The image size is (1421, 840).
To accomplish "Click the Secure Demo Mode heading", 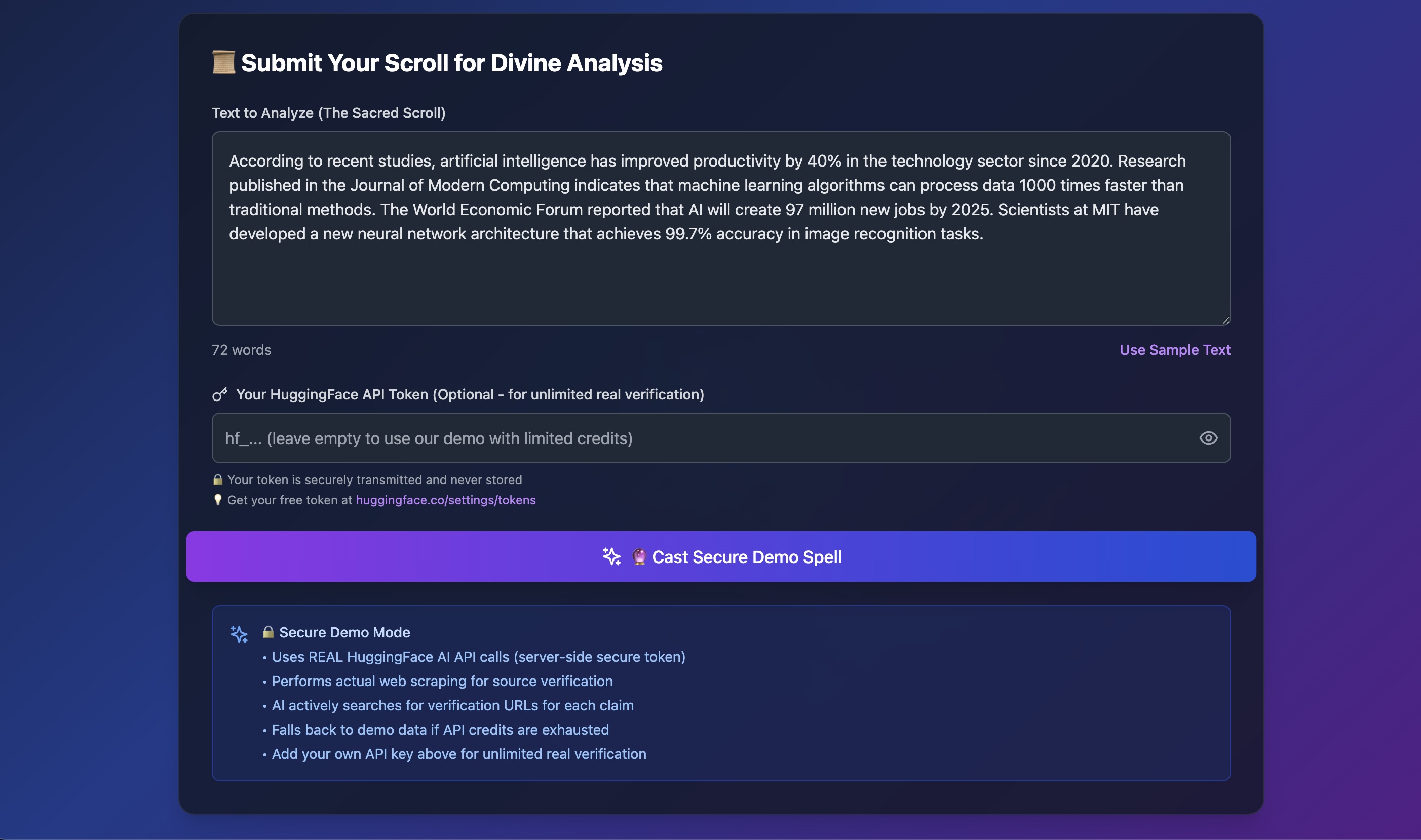I will 344,632.
